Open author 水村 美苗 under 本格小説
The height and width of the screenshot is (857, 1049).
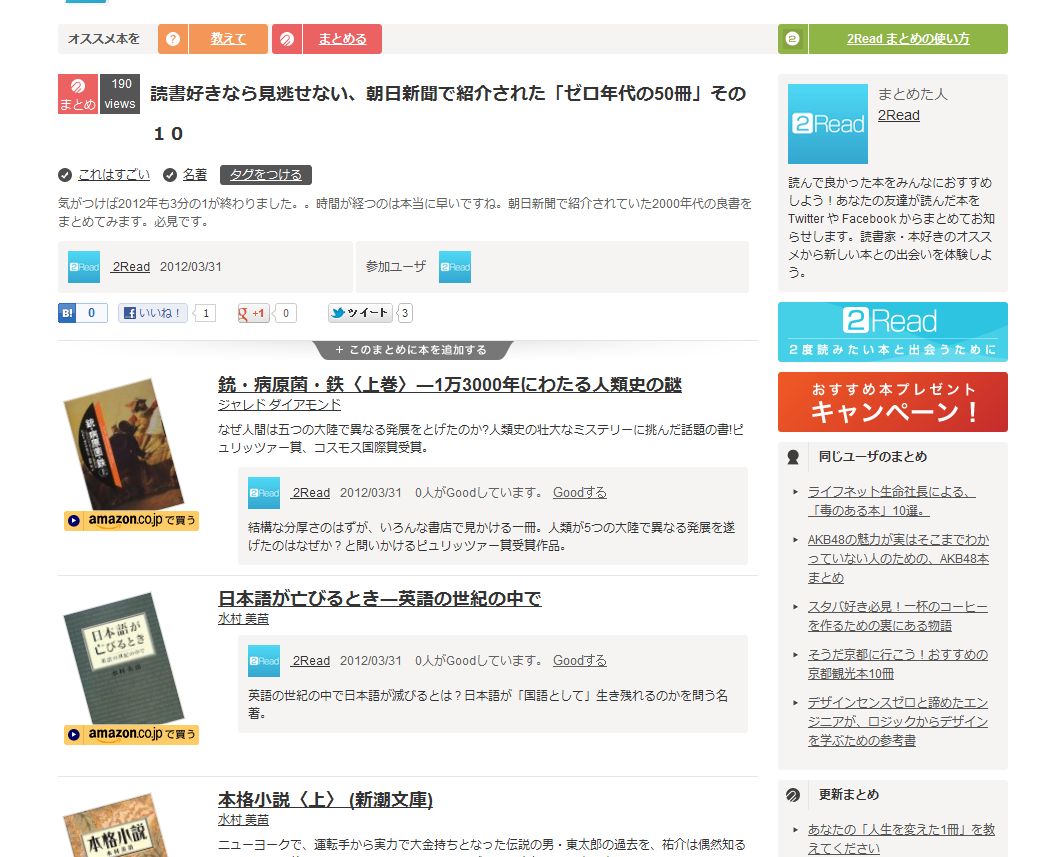pos(244,820)
